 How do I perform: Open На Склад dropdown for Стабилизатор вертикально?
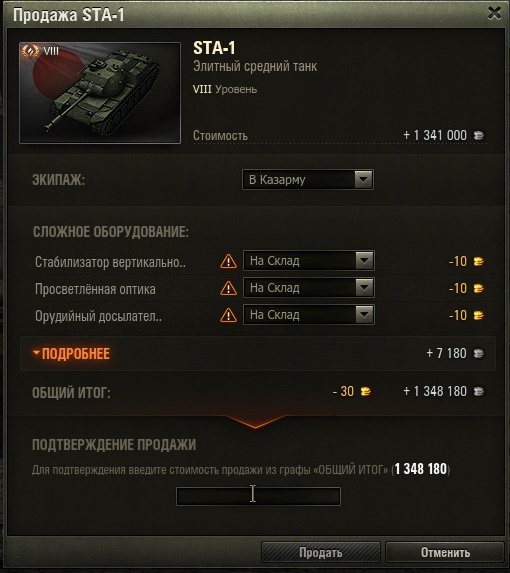click(x=309, y=261)
